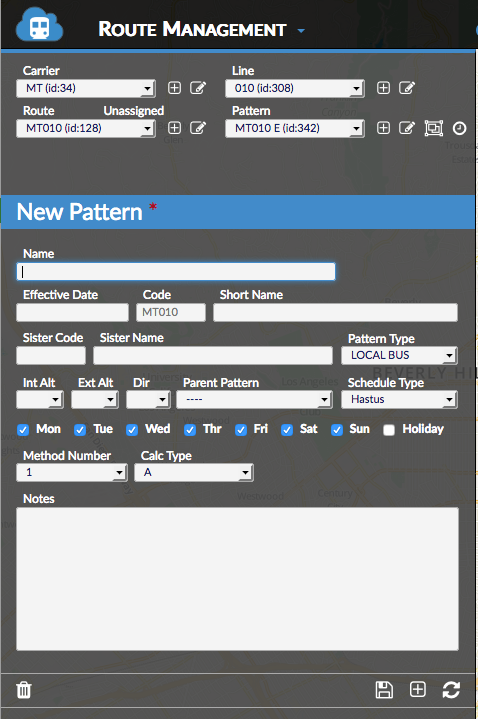This screenshot has width=478, height=719.
Task: Click the add Carrier plus icon
Action: pos(174,88)
